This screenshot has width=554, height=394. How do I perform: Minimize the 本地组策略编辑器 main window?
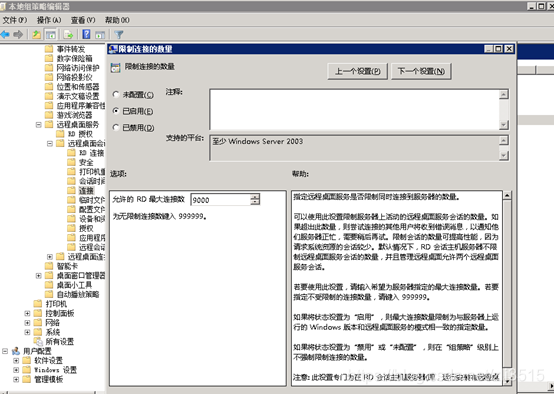click(x=532, y=6)
